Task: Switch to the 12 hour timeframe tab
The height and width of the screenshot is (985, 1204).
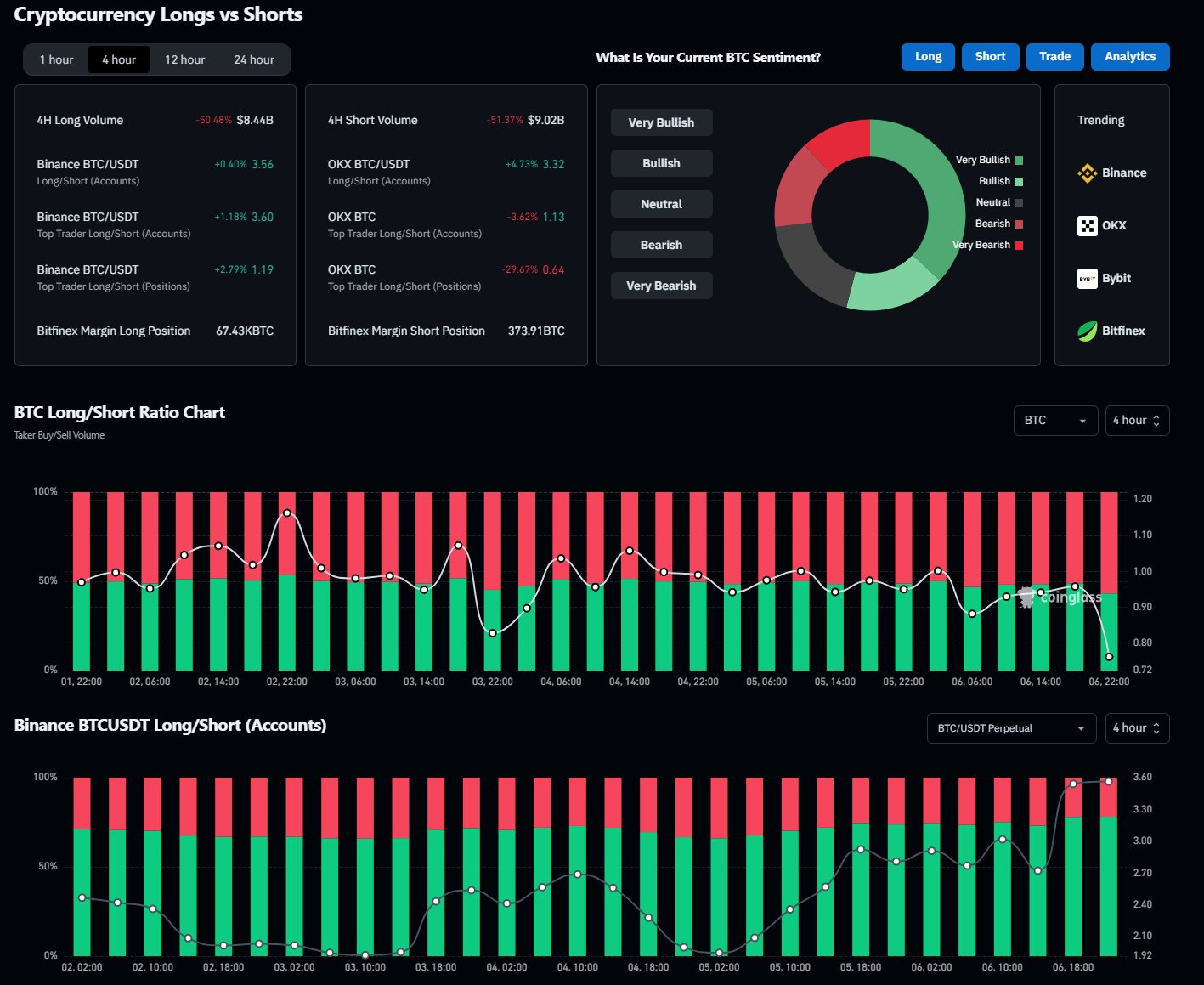Action: 184,59
